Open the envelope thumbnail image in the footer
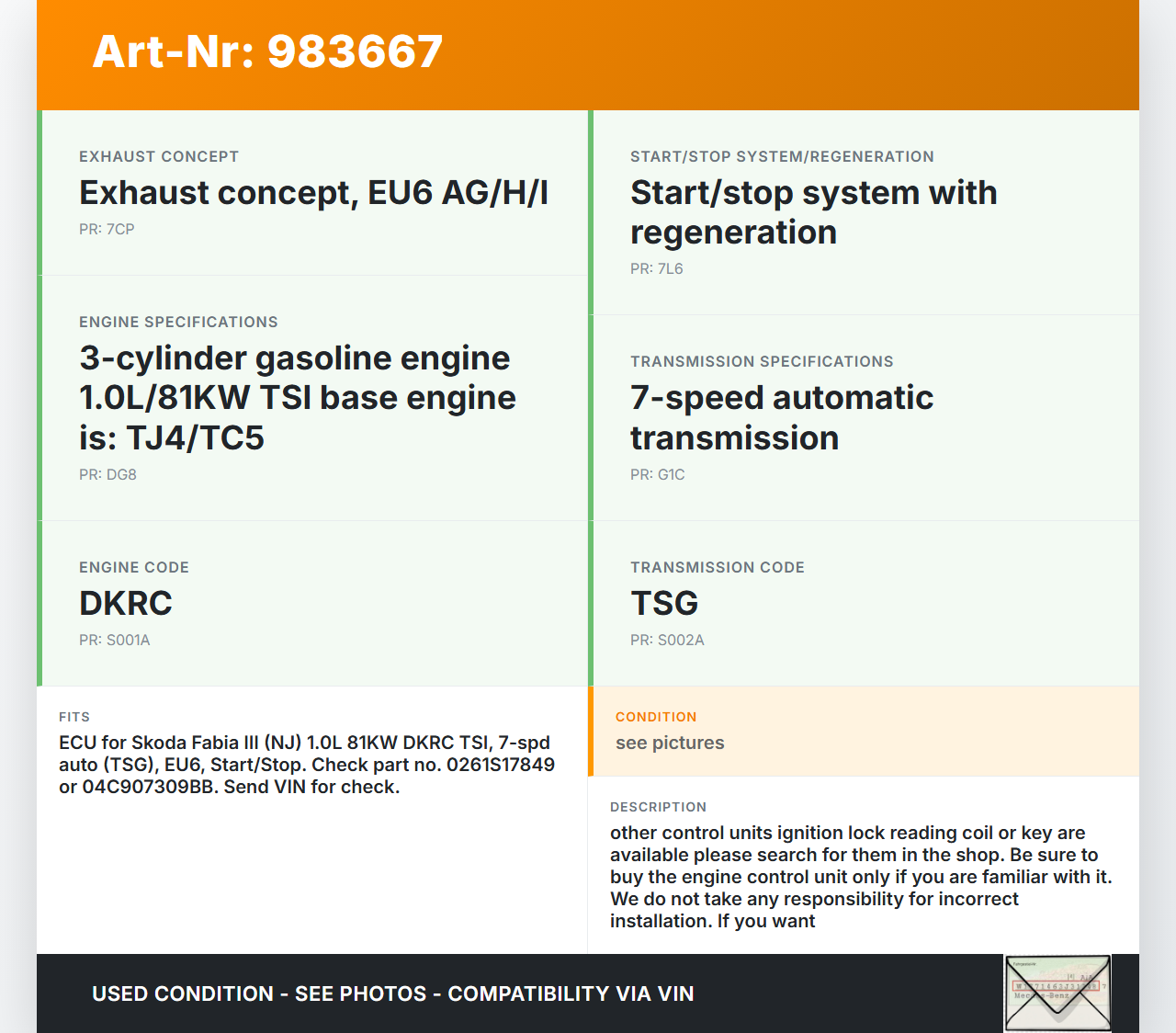Screen dimensions: 1176x1033 click(1057, 993)
